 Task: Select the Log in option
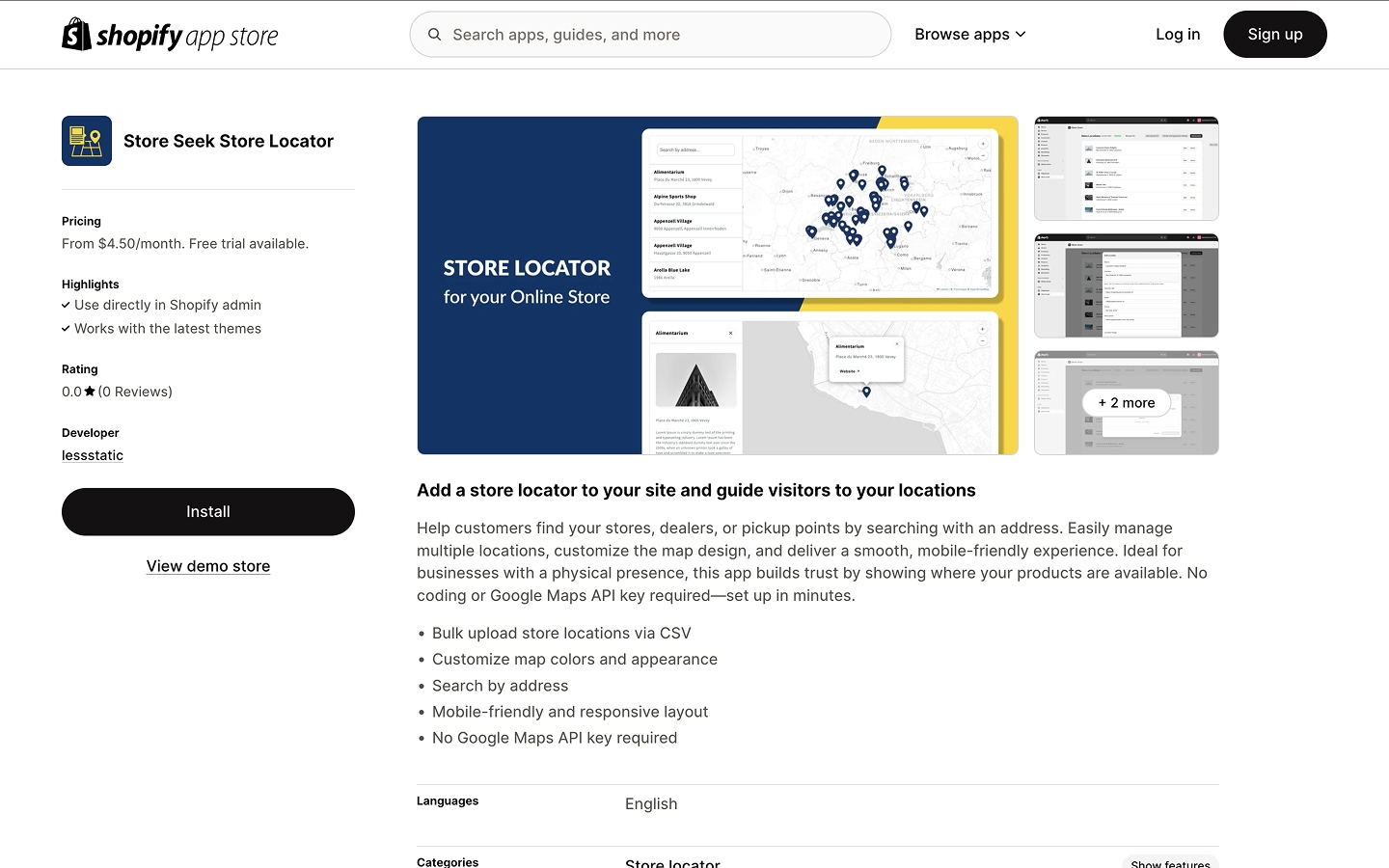click(x=1177, y=34)
